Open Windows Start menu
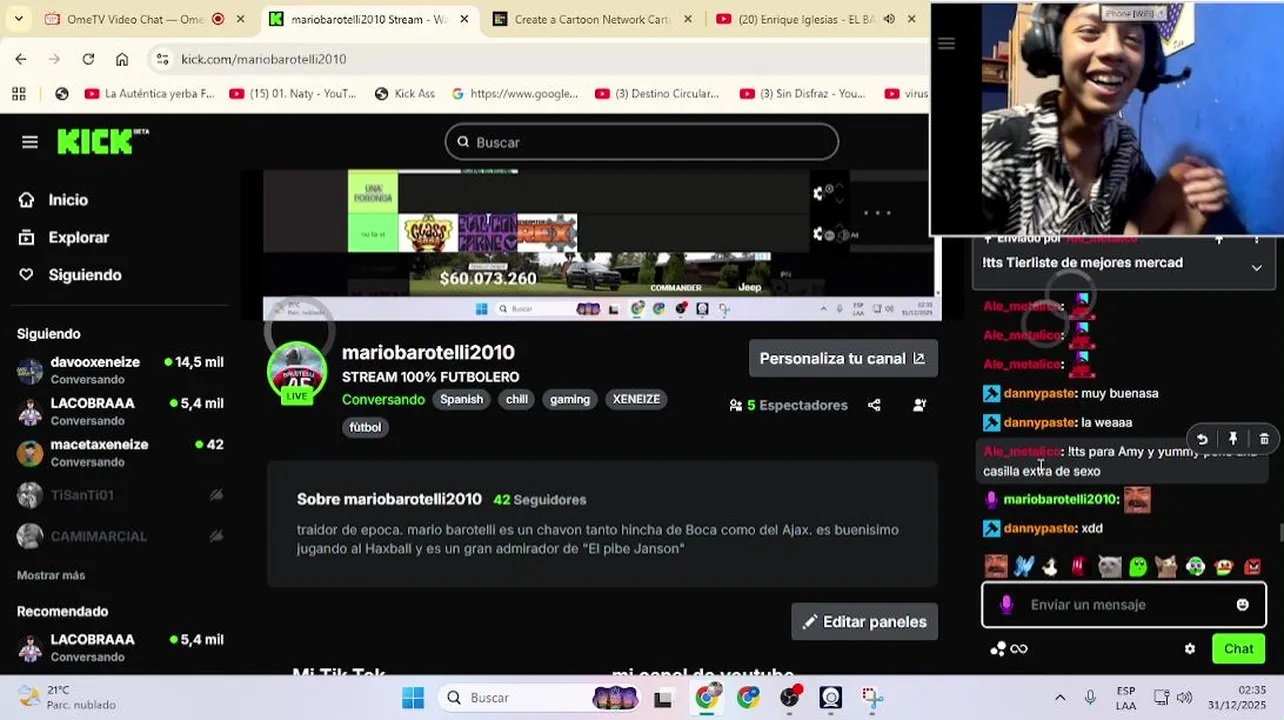 coord(413,698)
